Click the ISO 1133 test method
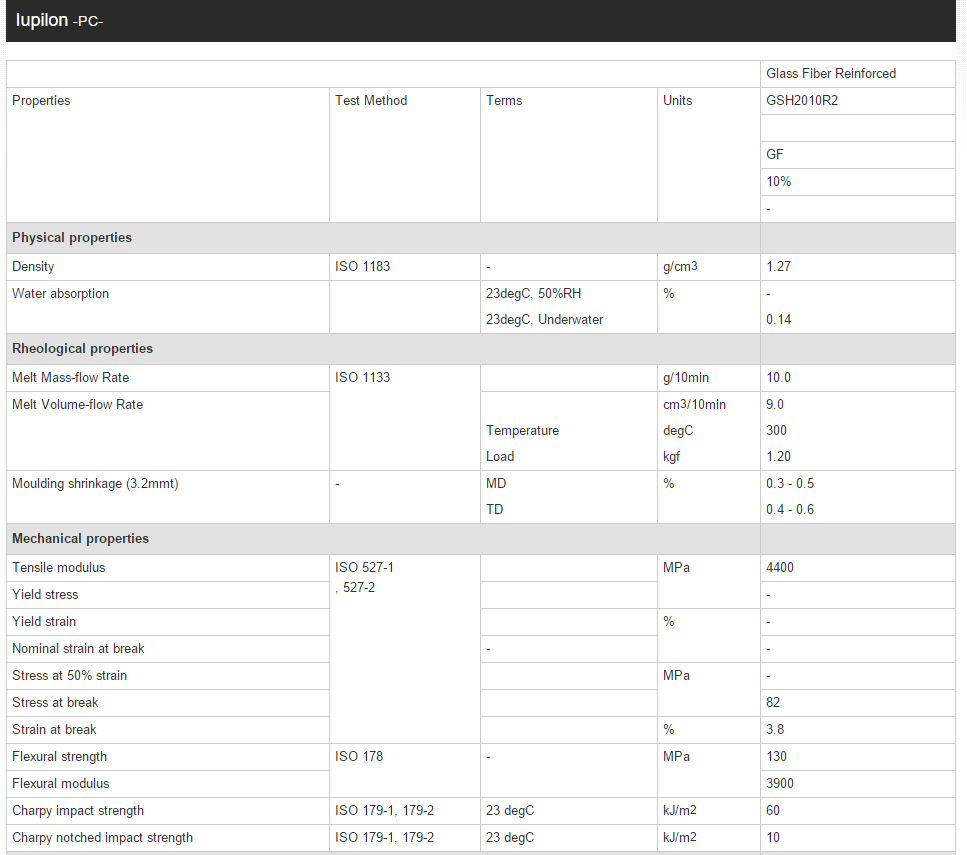The width and height of the screenshot is (967, 855). [363, 378]
